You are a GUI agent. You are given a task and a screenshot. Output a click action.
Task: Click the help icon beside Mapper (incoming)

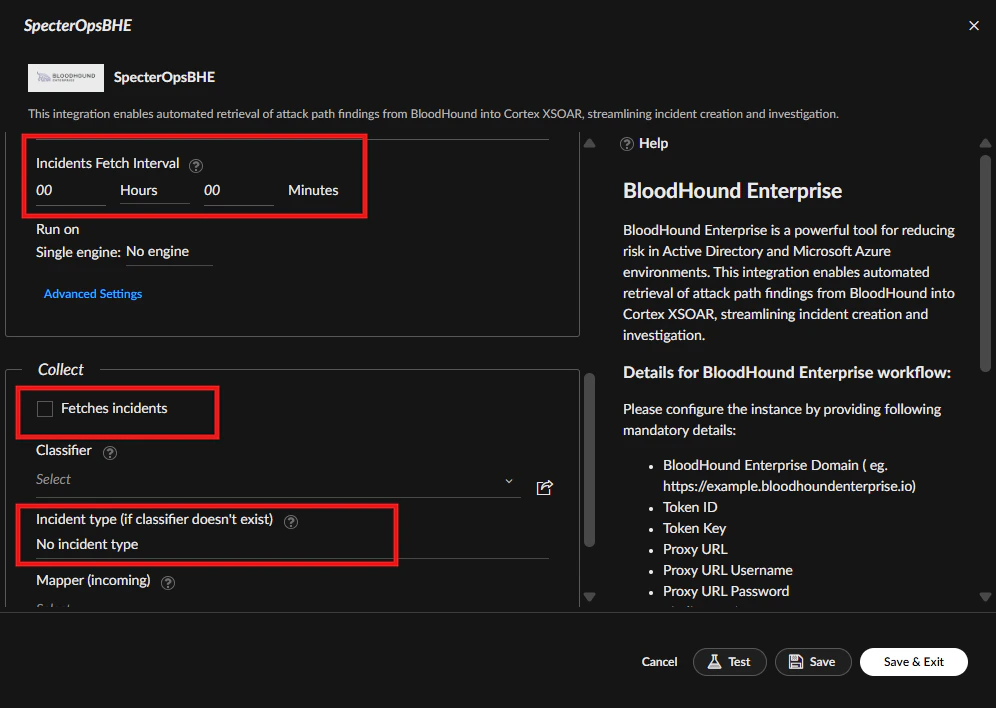pyautogui.click(x=167, y=582)
